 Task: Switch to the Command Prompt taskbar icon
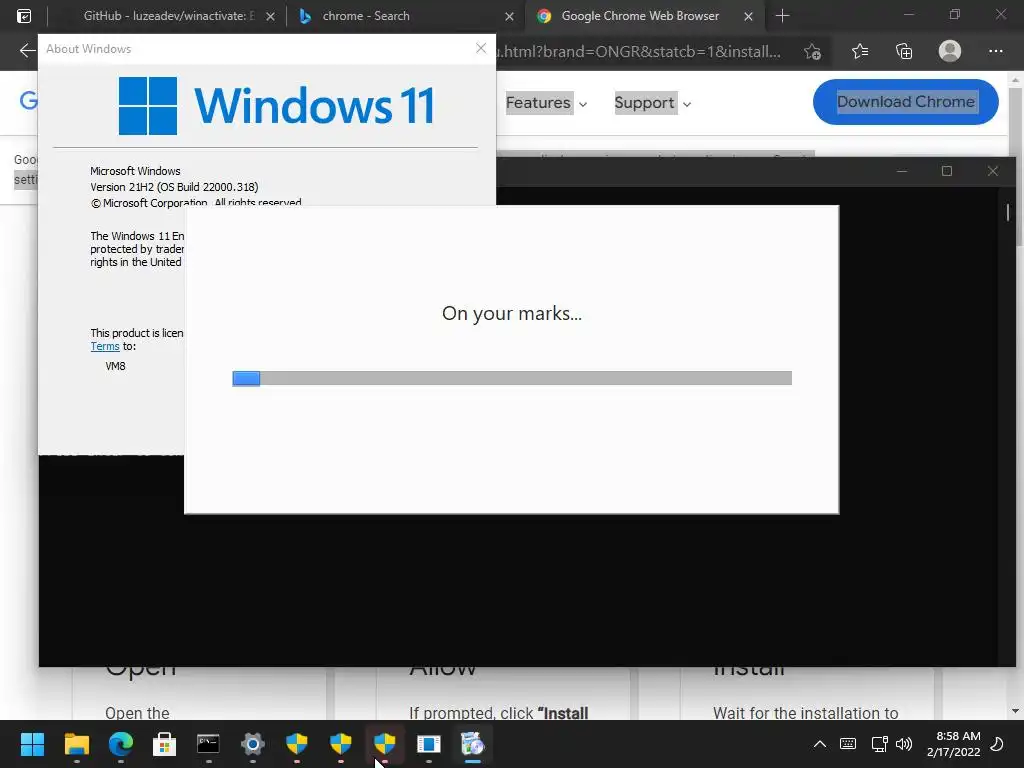tap(208, 744)
